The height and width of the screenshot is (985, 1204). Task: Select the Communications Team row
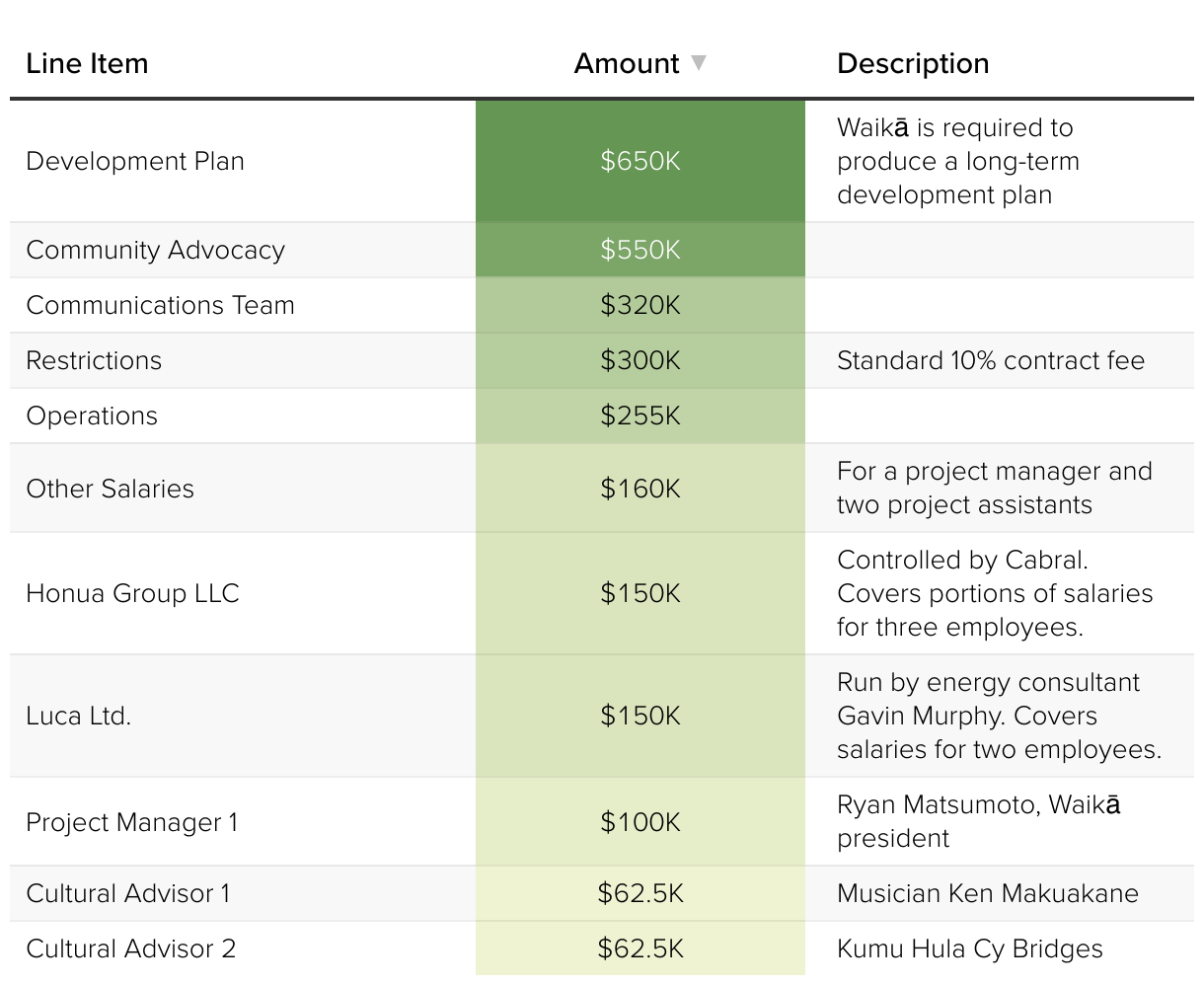pos(160,305)
